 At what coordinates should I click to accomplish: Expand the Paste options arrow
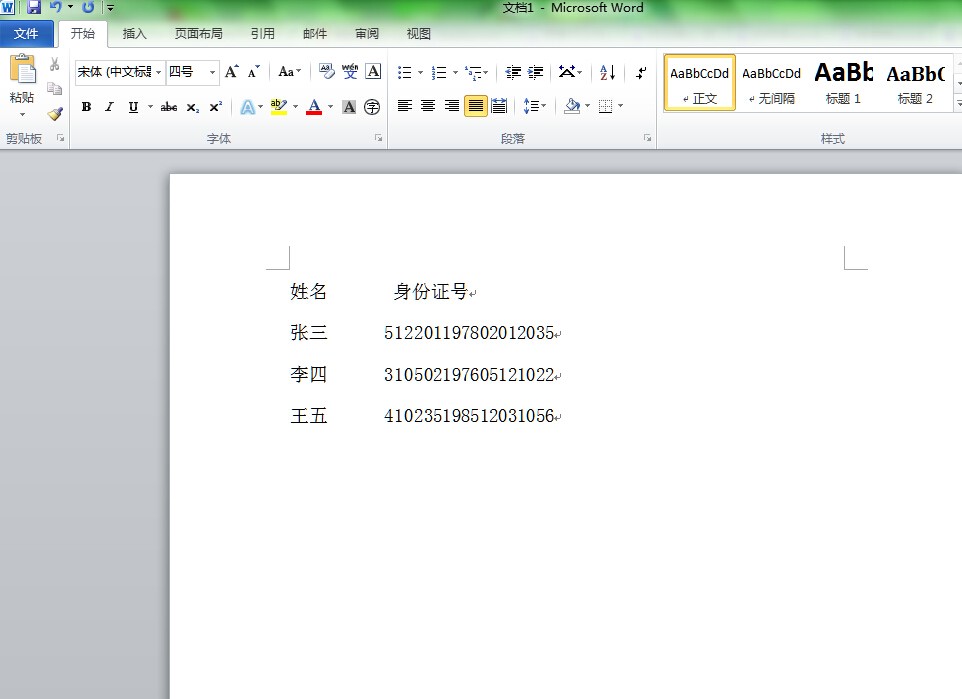23,115
